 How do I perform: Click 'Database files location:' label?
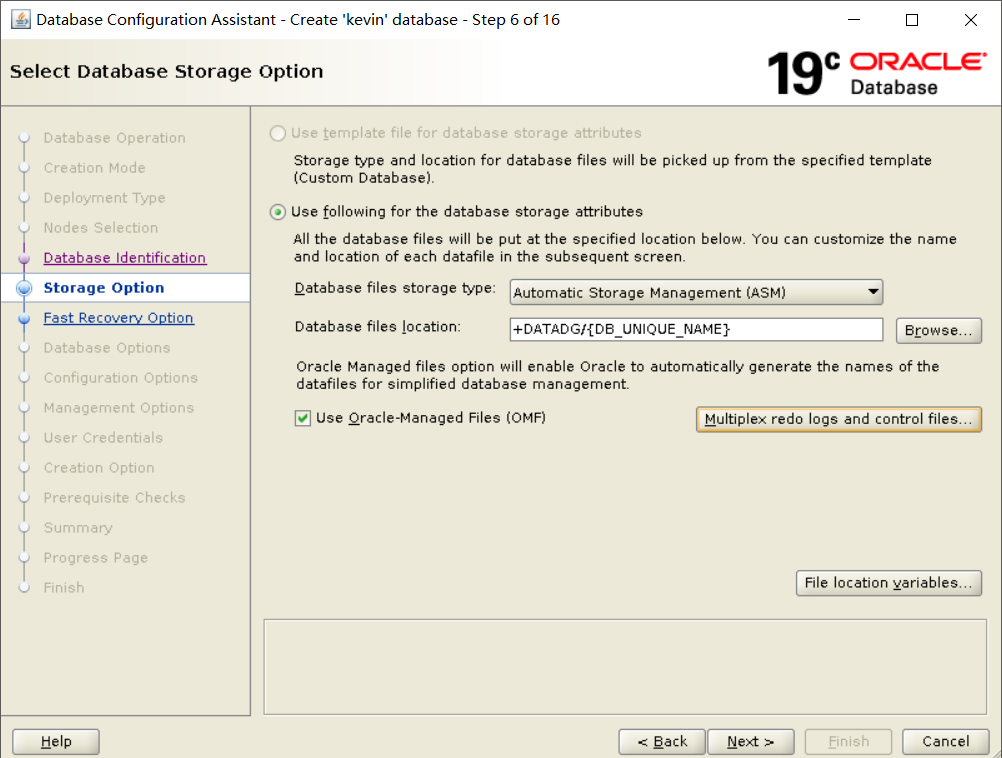click(378, 327)
